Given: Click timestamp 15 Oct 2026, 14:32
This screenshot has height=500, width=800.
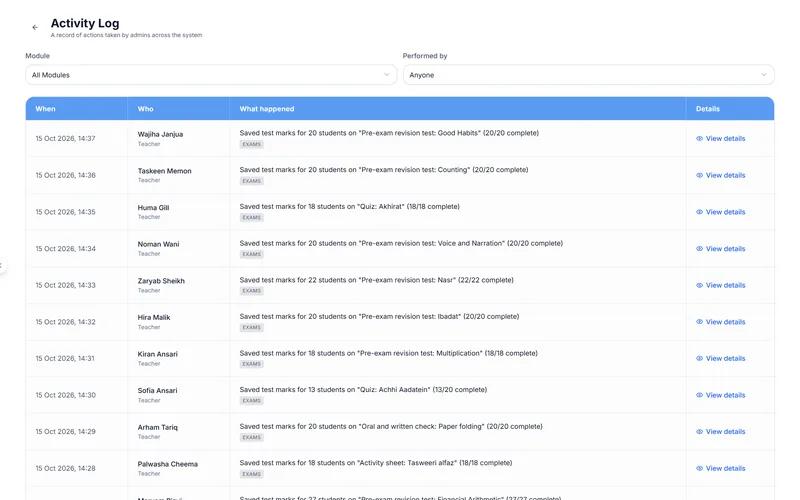Looking at the screenshot, I should 65,322.
